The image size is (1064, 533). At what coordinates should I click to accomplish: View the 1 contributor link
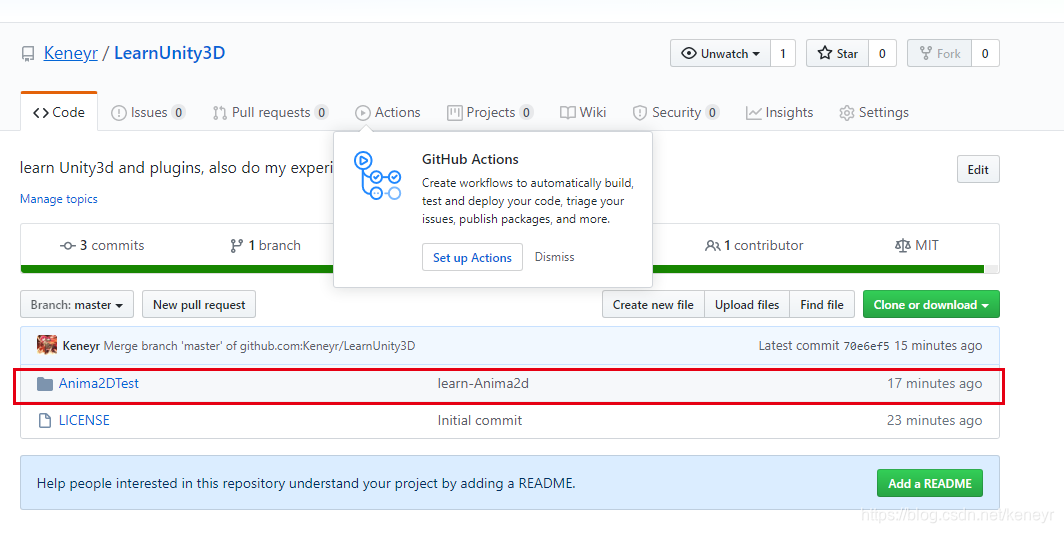(x=754, y=245)
